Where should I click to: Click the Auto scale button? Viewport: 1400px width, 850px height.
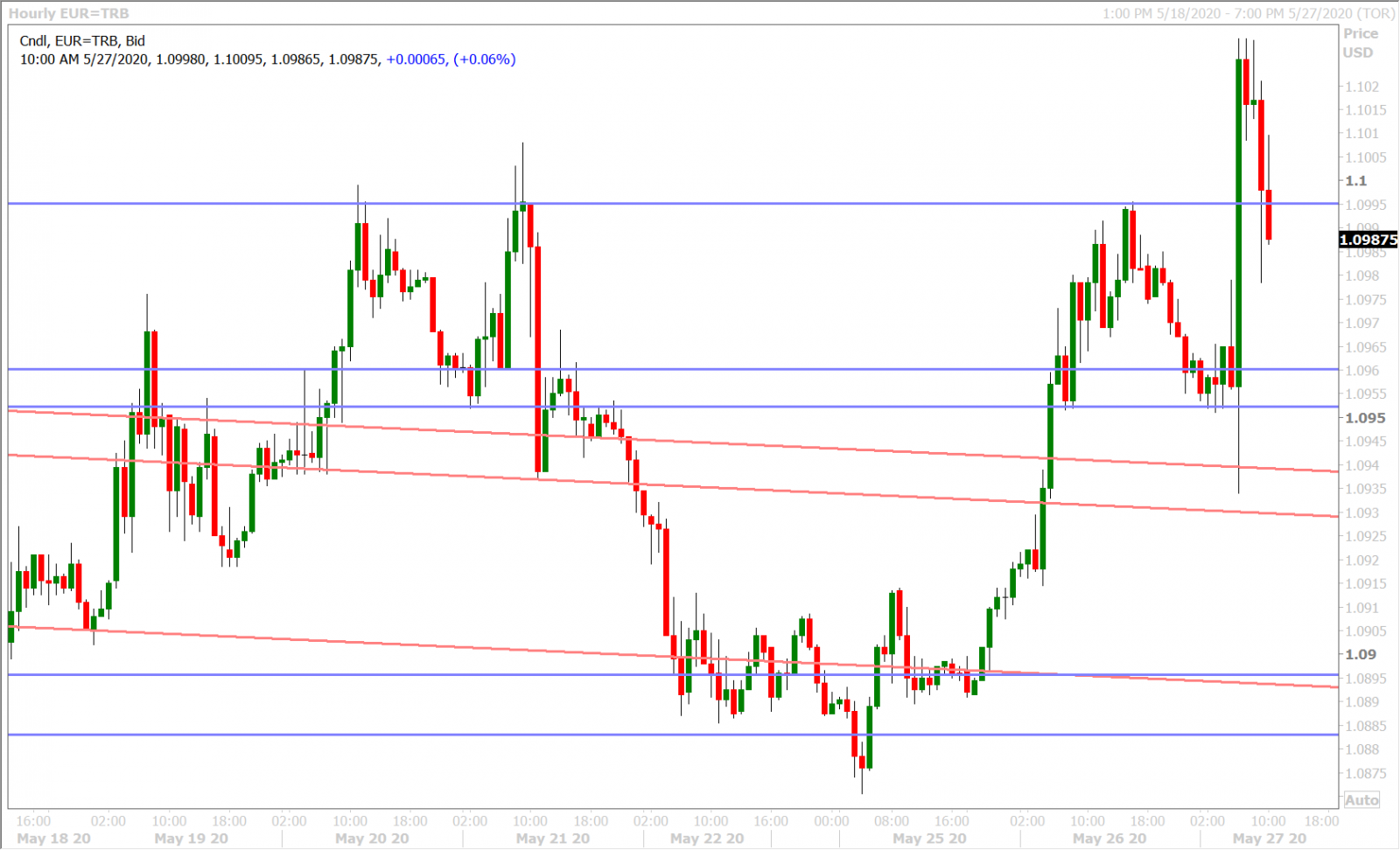tap(1361, 800)
